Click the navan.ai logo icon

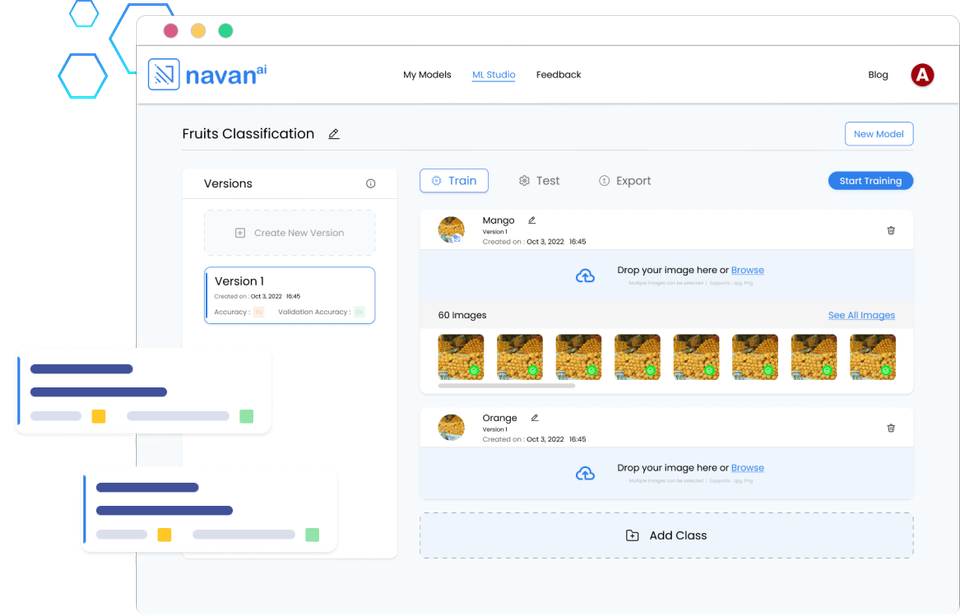pyautogui.click(x=164, y=74)
